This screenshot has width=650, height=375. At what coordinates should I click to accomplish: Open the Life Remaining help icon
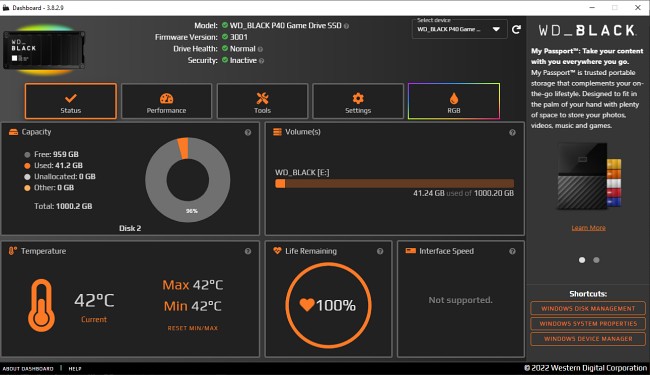coord(380,251)
